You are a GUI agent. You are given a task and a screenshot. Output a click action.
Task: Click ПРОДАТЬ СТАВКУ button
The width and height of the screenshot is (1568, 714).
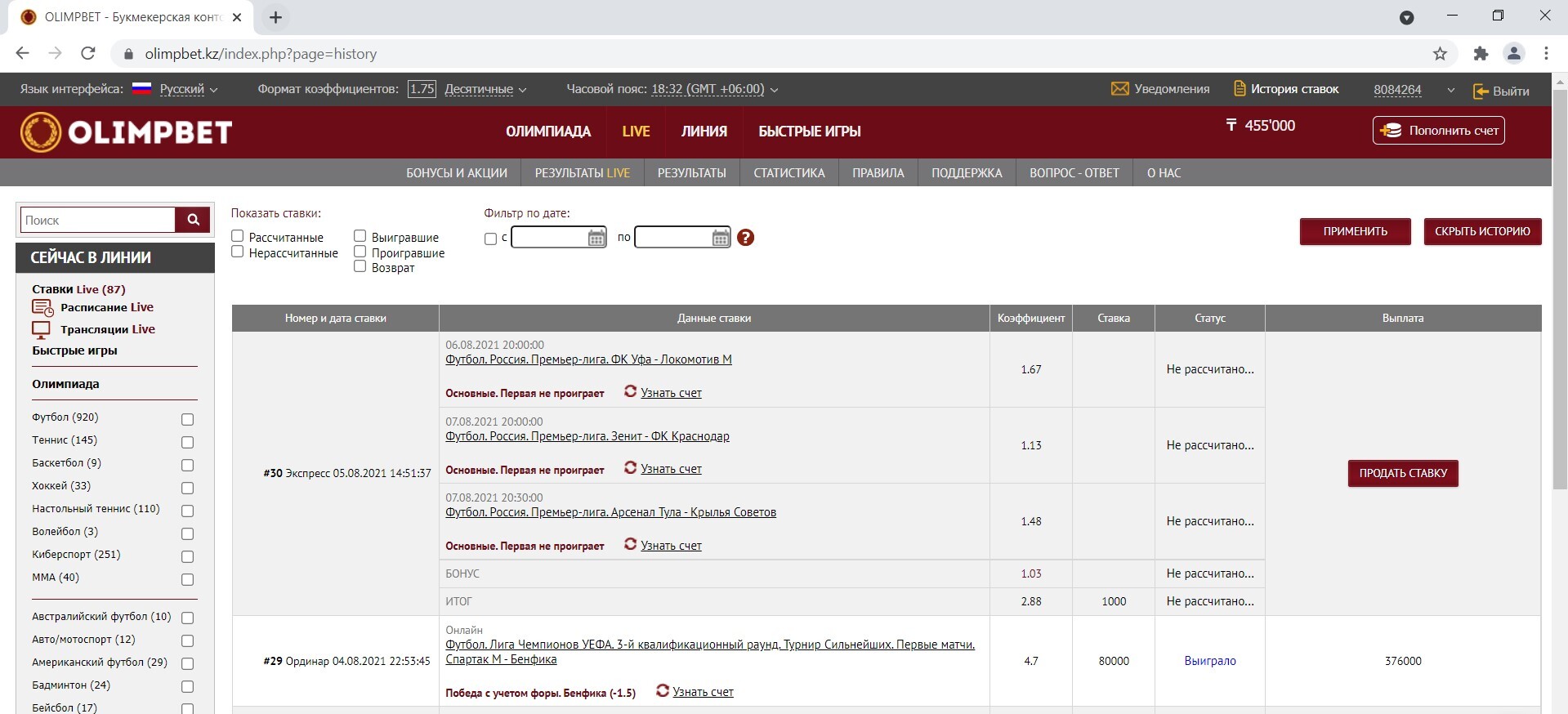(x=1403, y=473)
